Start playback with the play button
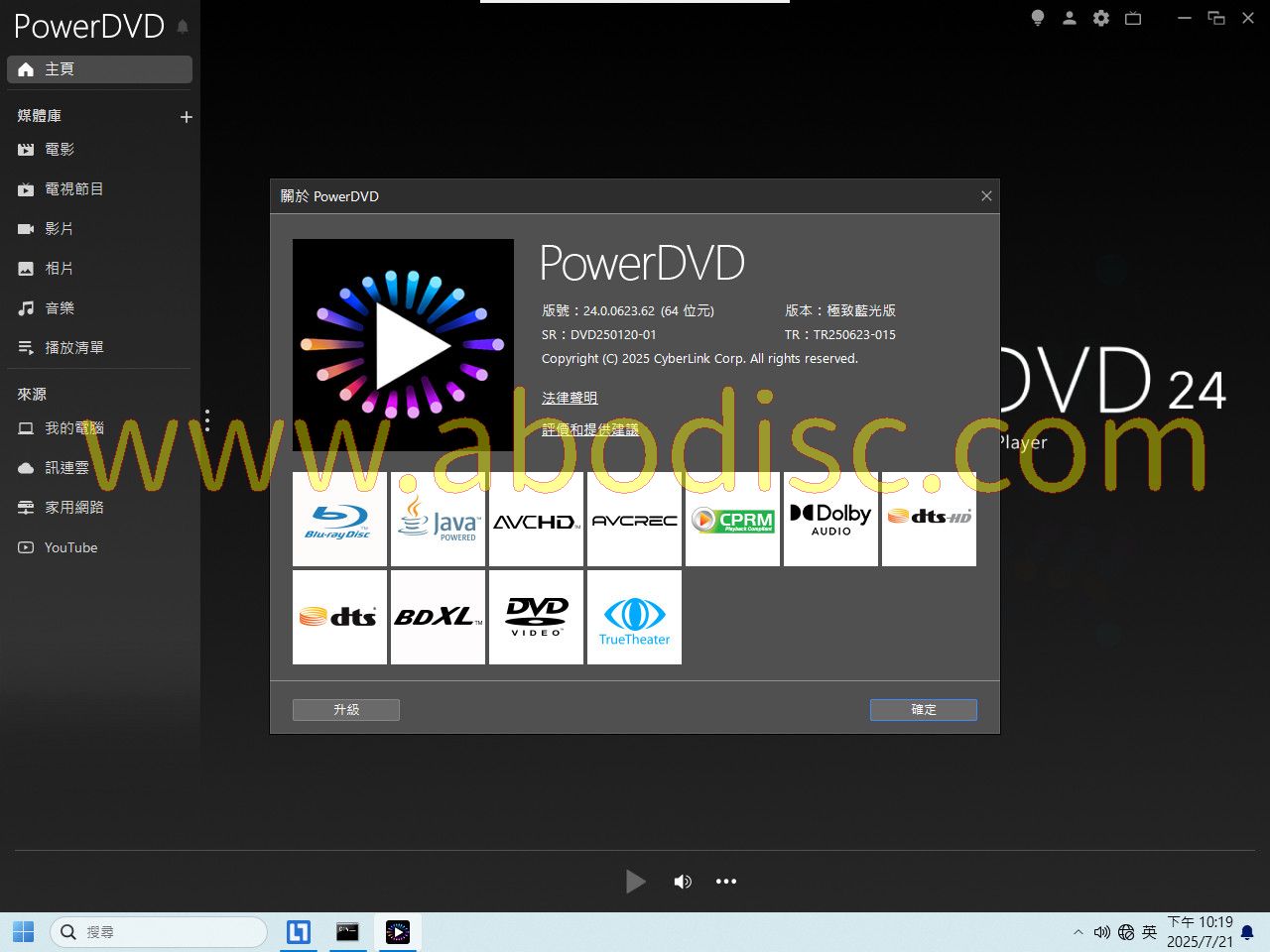Viewport: 1270px width, 952px height. 635,882
